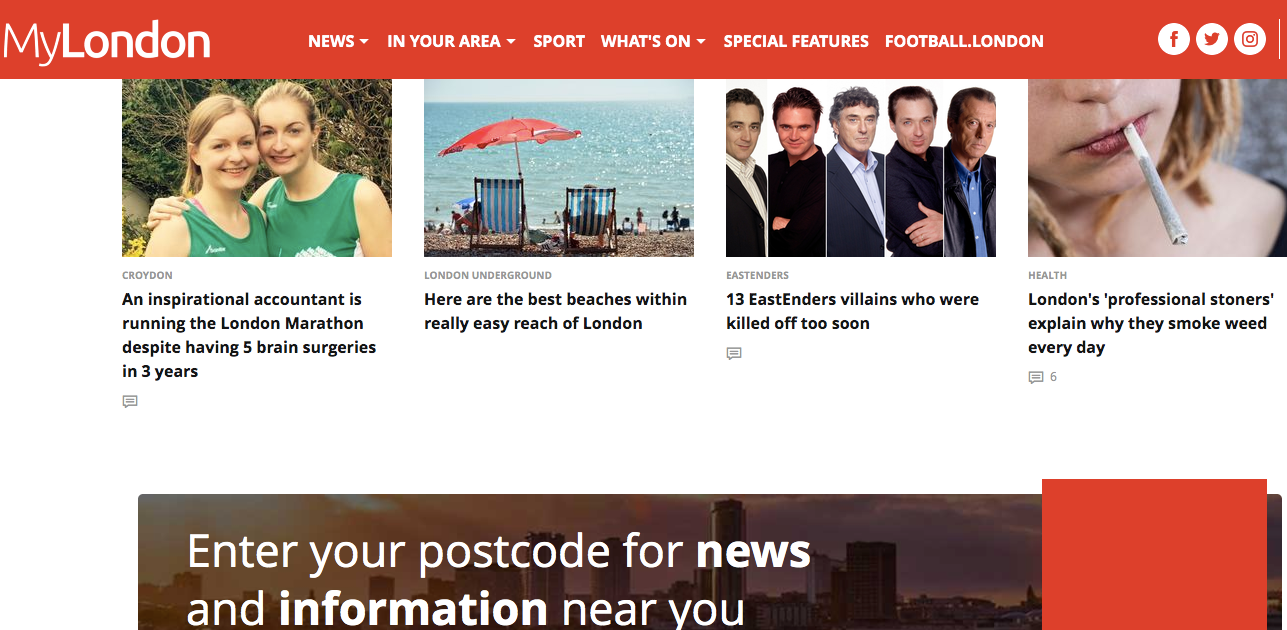Image resolution: width=1287 pixels, height=630 pixels.
Task: Expand the News dropdown menu
Action: (x=338, y=41)
